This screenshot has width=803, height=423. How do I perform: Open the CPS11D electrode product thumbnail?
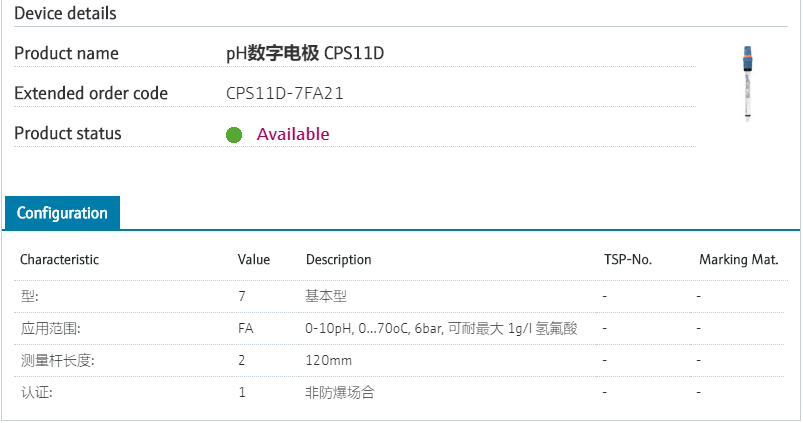(x=746, y=82)
